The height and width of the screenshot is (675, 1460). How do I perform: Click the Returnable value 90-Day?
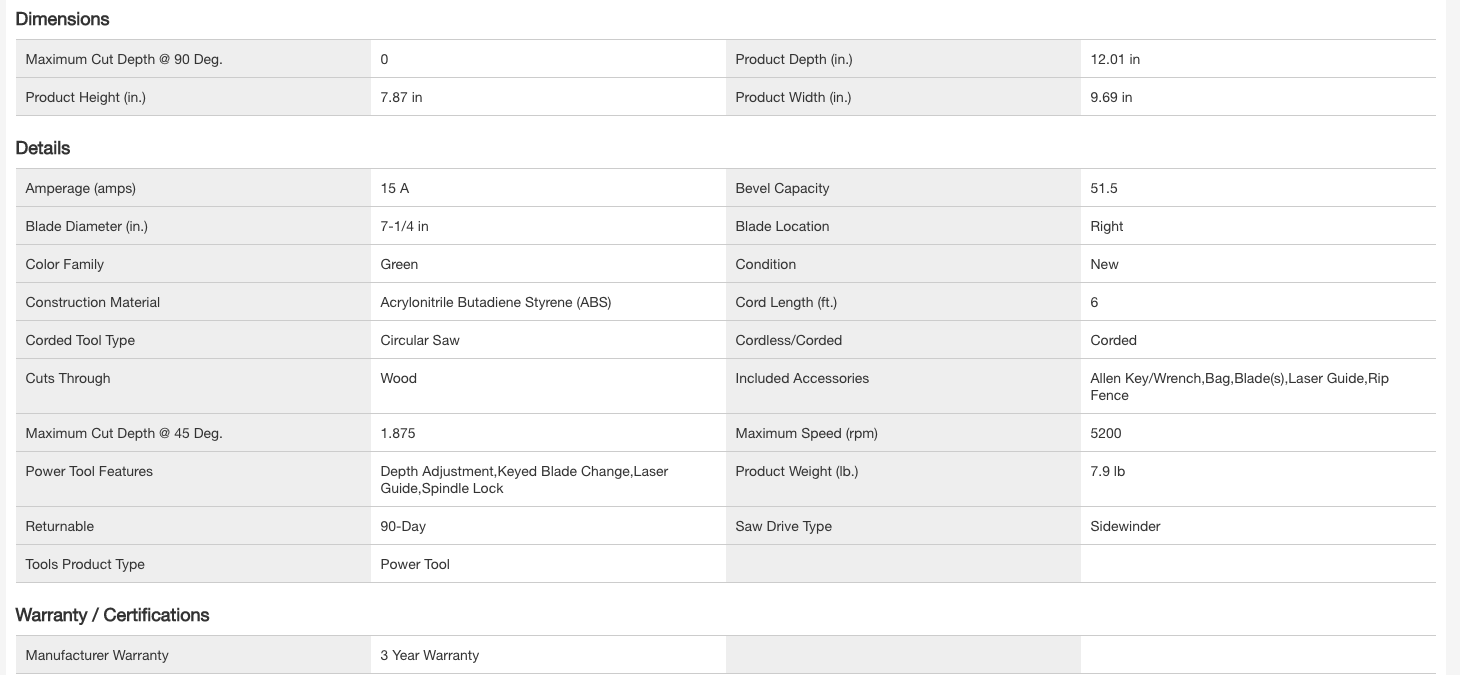pyautogui.click(x=403, y=526)
